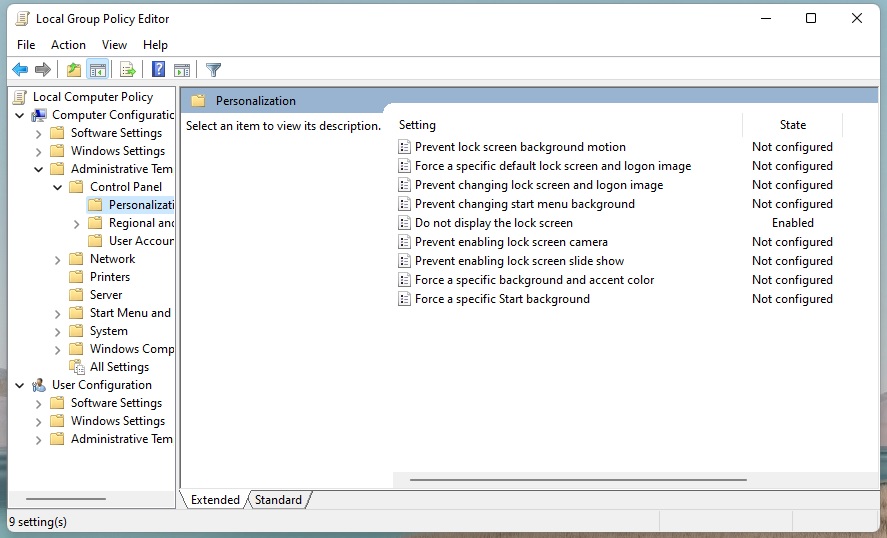
Task: Click horizontal scrollbar of the console tree
Action: [66, 499]
